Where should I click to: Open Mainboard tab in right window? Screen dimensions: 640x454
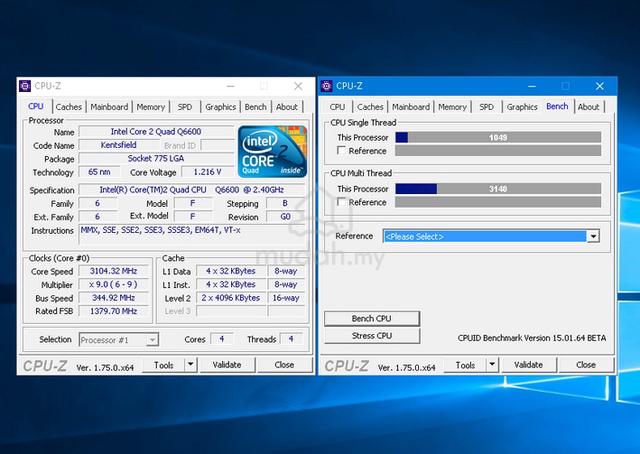click(411, 107)
